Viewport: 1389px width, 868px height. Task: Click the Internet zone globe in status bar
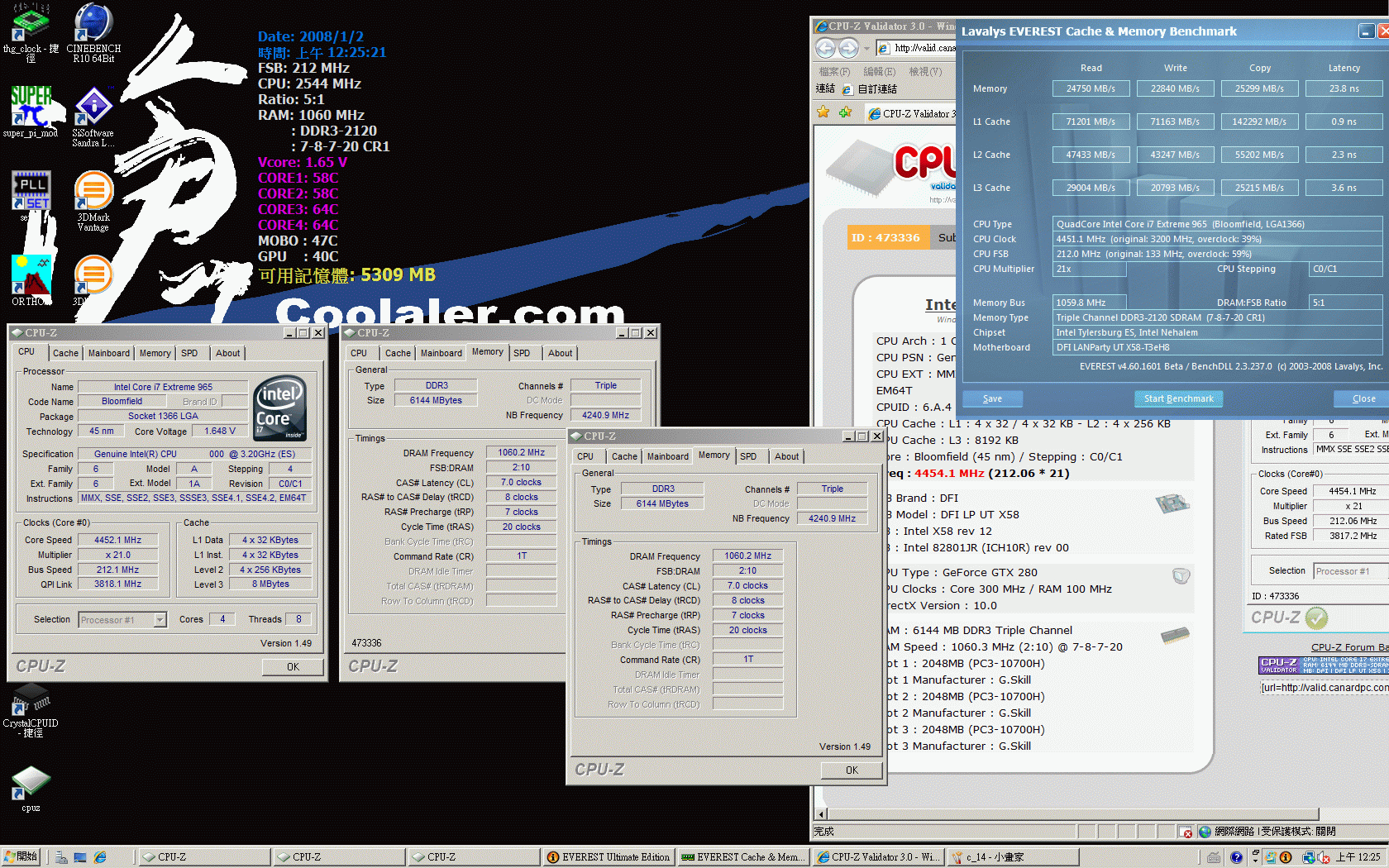(x=1205, y=832)
